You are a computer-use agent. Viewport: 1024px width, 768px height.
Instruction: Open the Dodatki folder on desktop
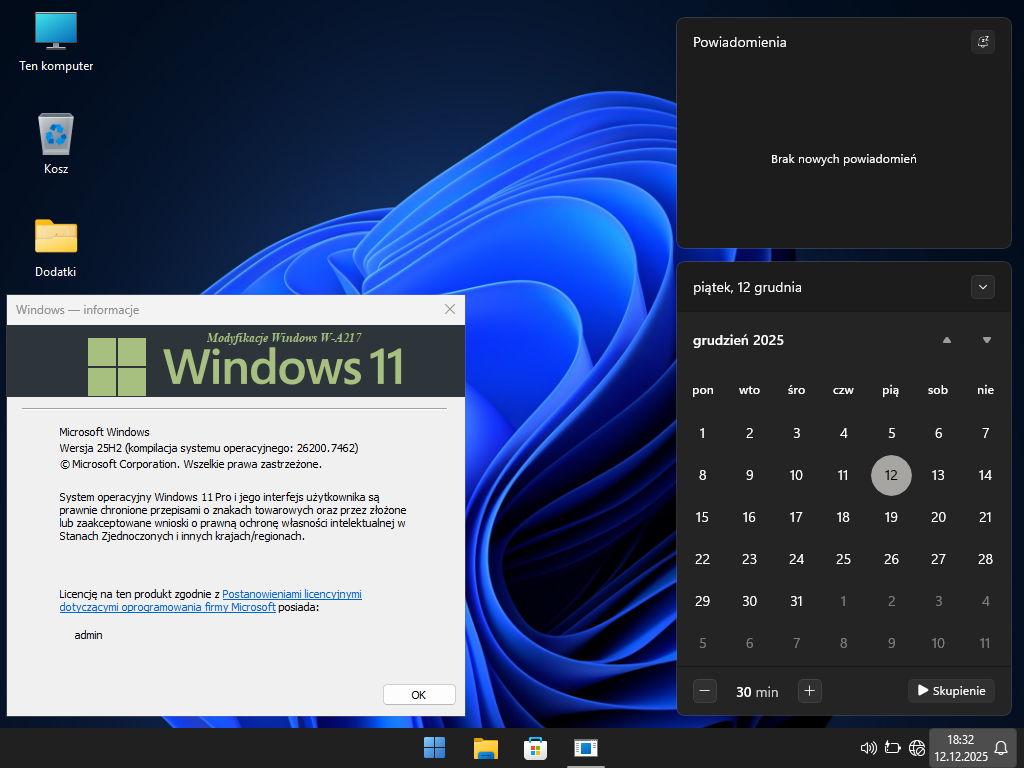56,246
